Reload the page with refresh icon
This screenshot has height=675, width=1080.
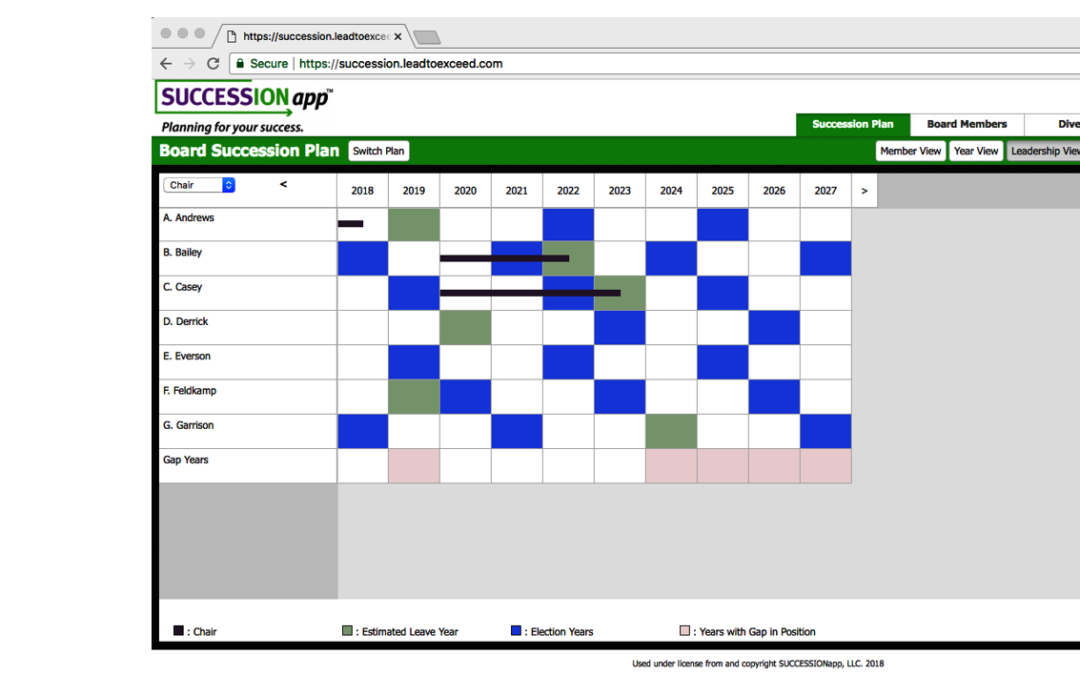coord(214,63)
